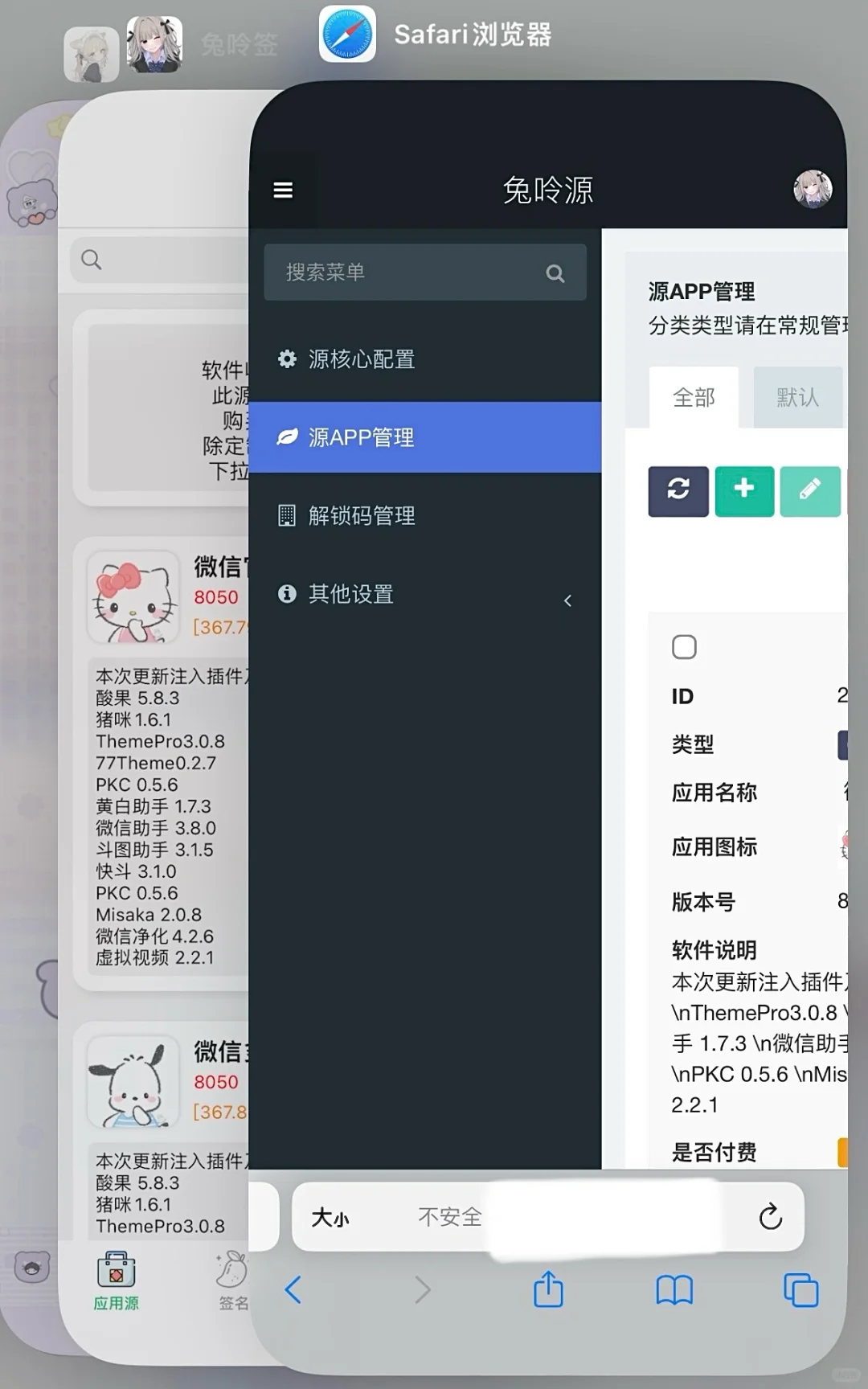Tap the bear icon in leftmost window
This screenshot has width=868, height=1389.
coord(32,1268)
